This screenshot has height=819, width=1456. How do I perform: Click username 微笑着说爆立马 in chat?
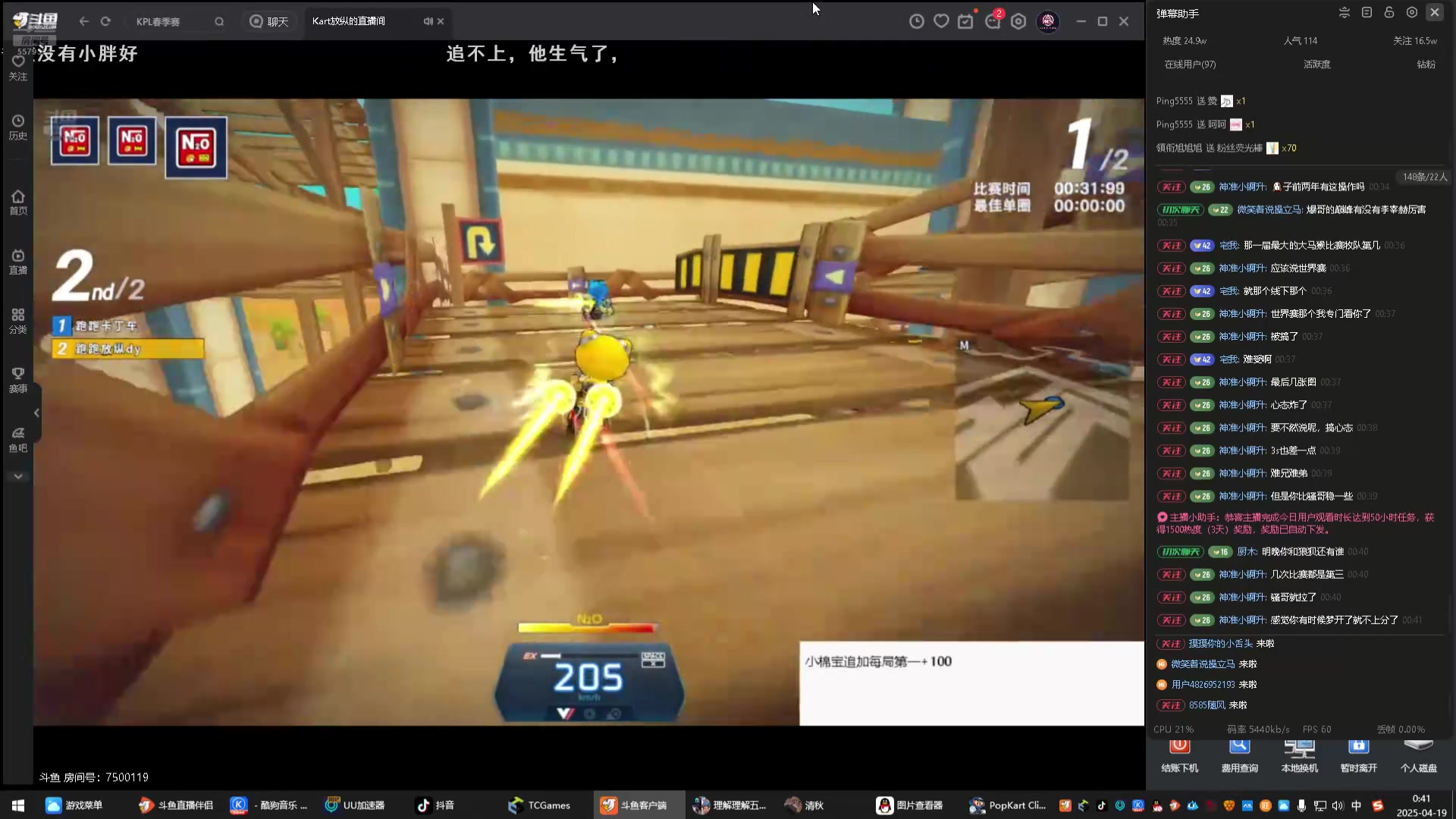pos(1269,209)
